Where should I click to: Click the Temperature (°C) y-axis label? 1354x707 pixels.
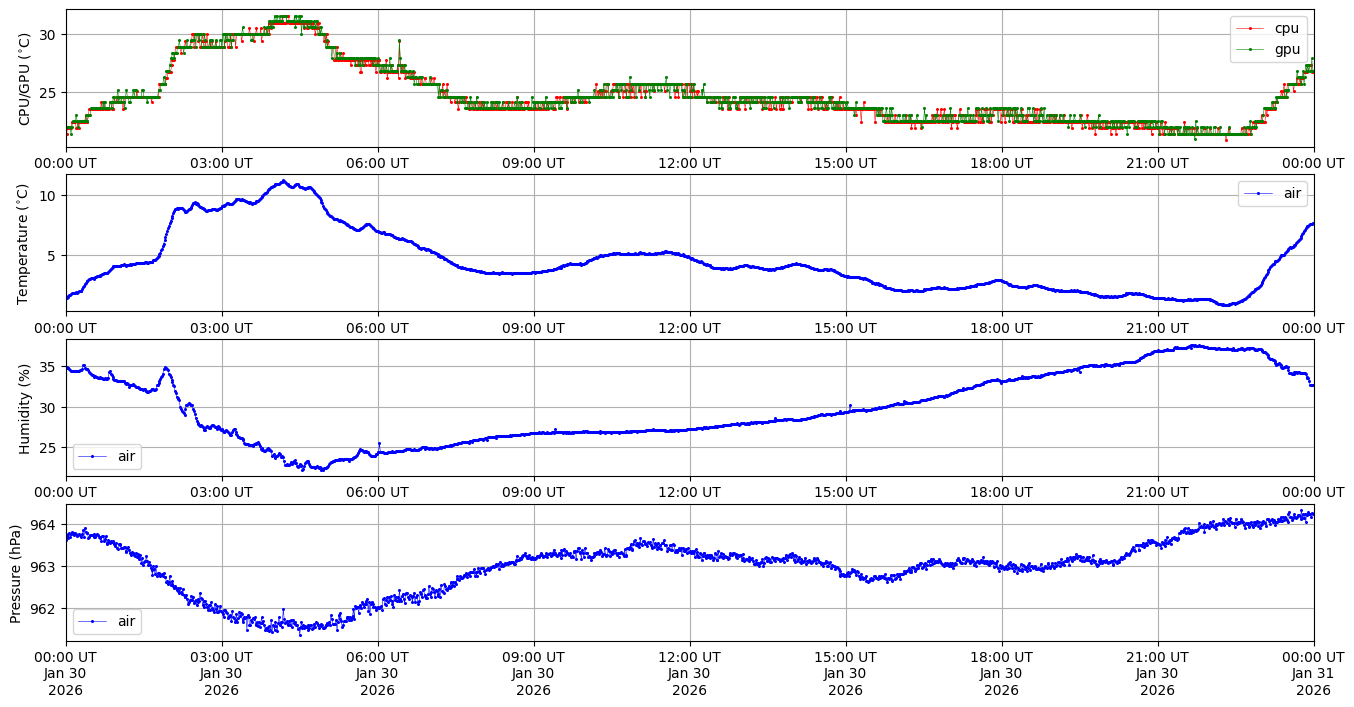coord(25,242)
